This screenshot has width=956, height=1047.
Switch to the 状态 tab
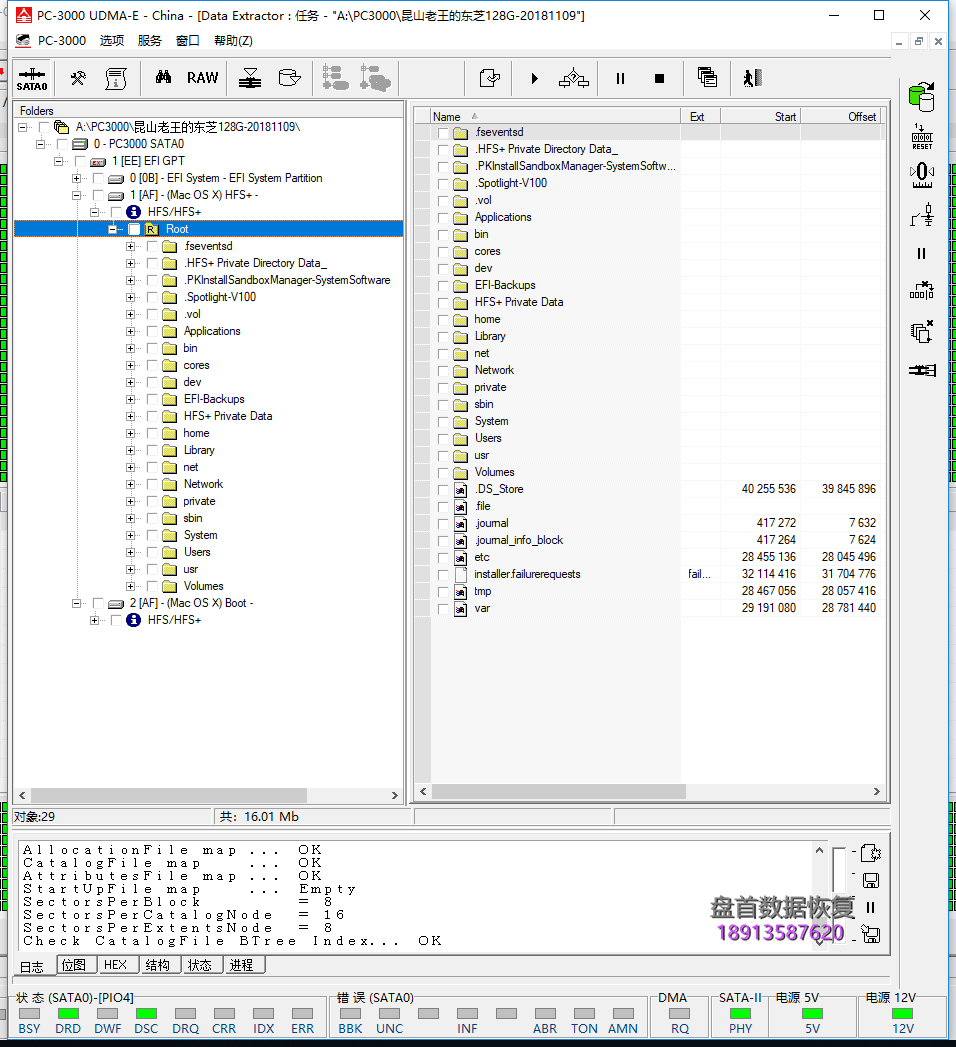pos(200,965)
